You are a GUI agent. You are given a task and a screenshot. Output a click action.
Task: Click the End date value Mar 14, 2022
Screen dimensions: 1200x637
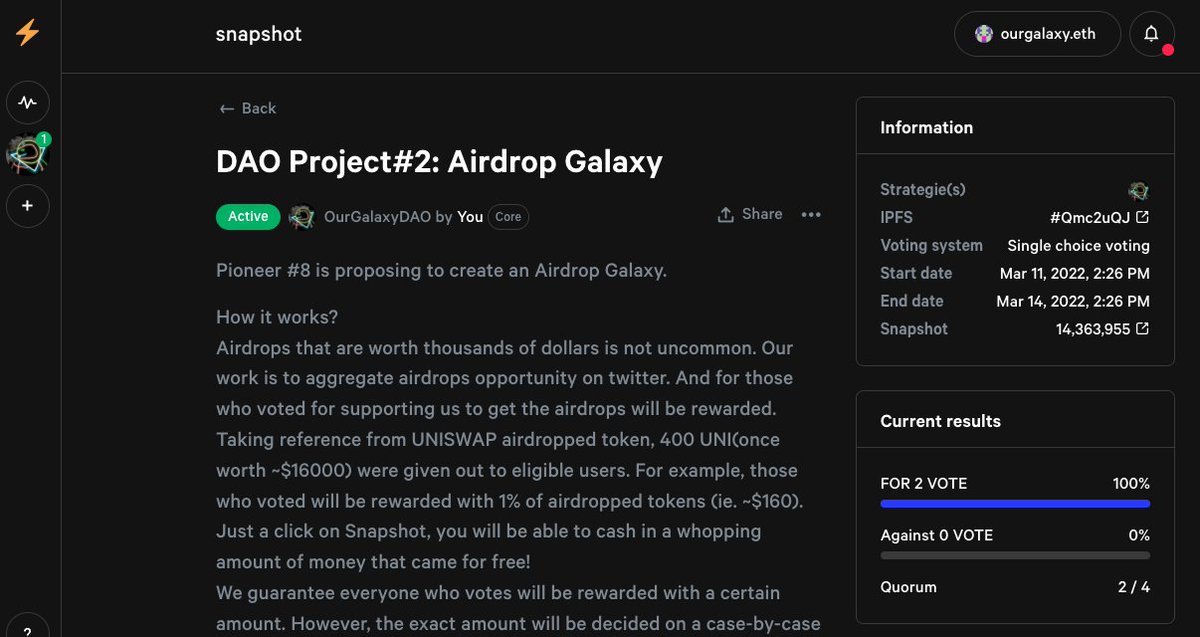pos(1073,301)
